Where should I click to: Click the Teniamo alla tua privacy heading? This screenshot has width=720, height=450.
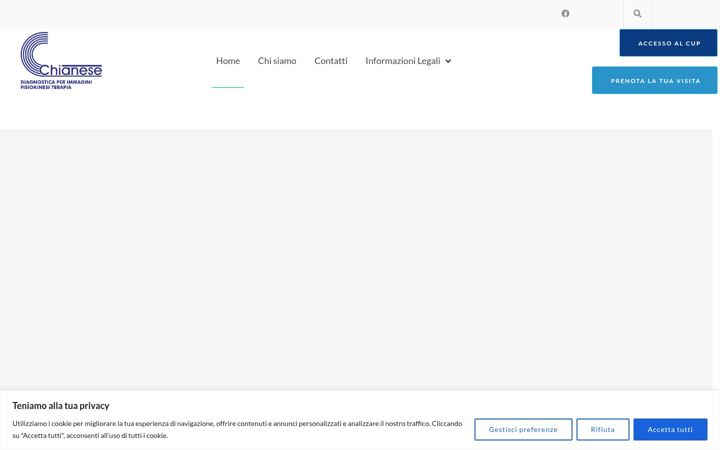click(x=61, y=405)
